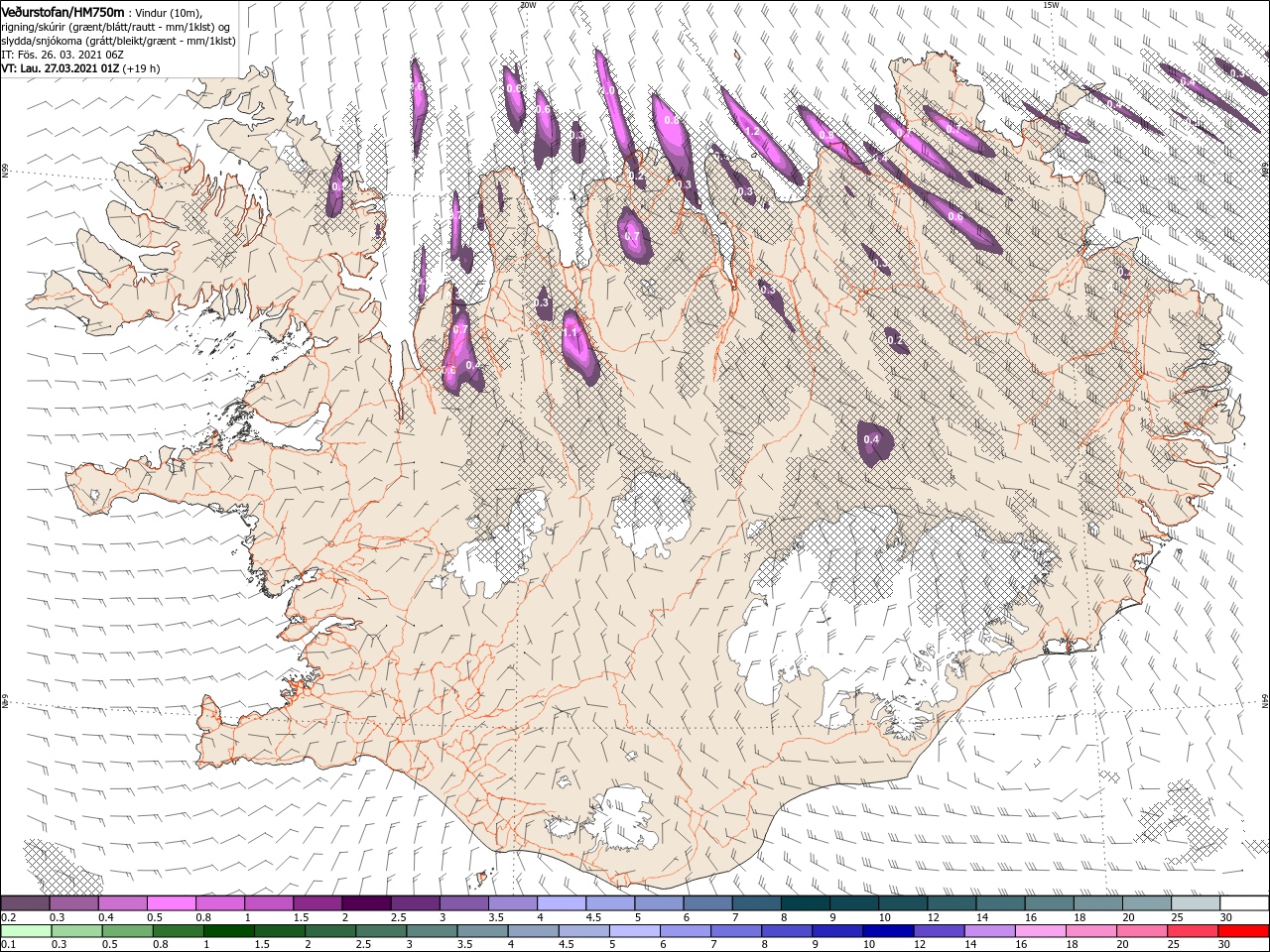Click the upper legend swatch labeled 4.5
Screen dimensions: 1270x952
click(x=609, y=903)
